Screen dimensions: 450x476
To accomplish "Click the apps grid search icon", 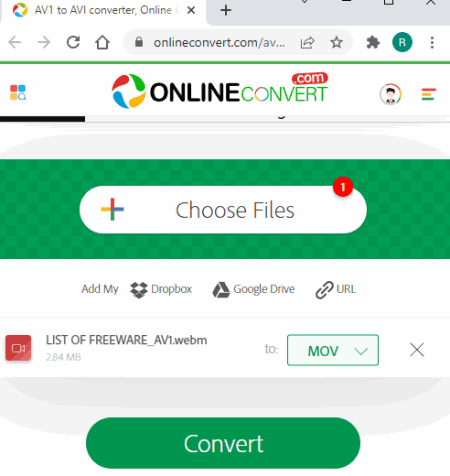I will click(x=18, y=93).
